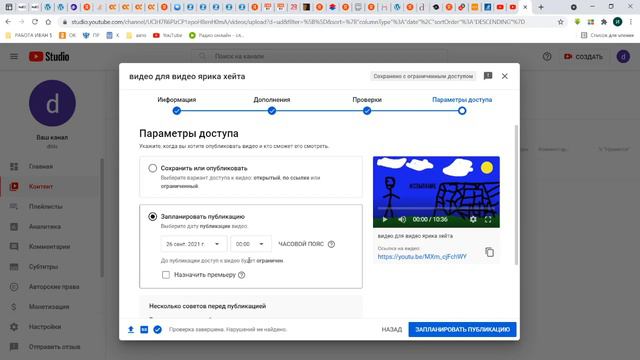Open Studio help question icon
This screenshot has width=640, height=360.
pyautogui.click(x=547, y=57)
